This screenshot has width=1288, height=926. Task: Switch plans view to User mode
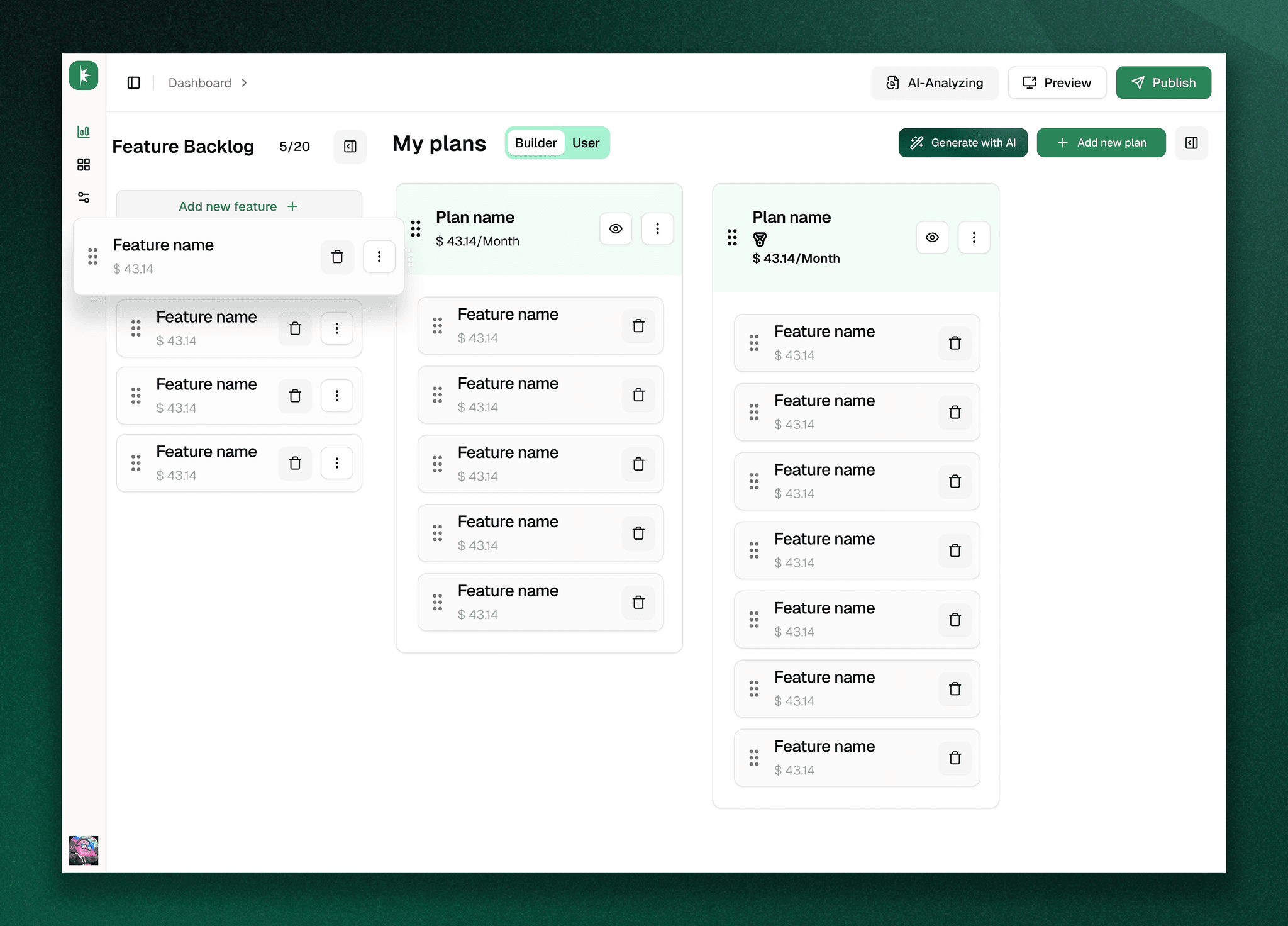(x=586, y=143)
